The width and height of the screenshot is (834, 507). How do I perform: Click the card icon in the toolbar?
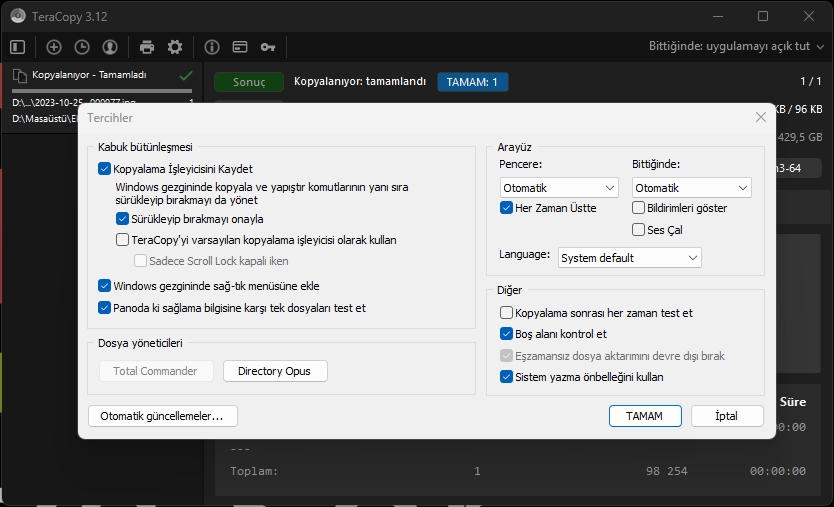coord(240,47)
